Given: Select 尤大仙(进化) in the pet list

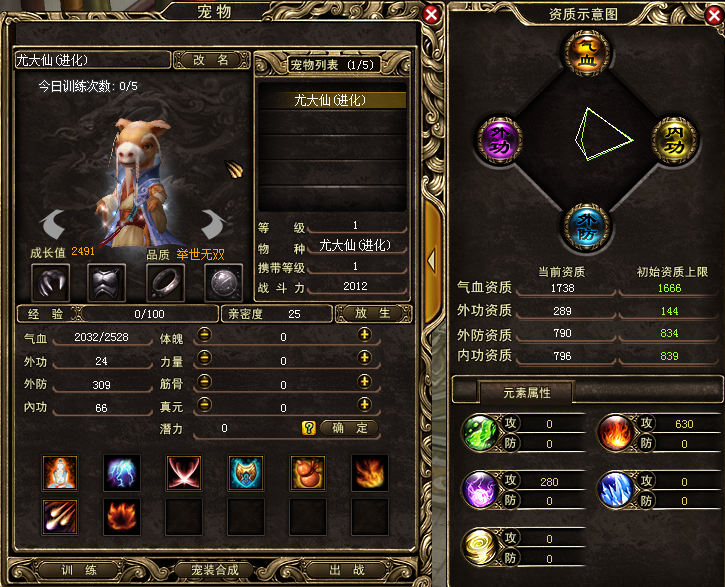Looking at the screenshot, I should (x=332, y=100).
